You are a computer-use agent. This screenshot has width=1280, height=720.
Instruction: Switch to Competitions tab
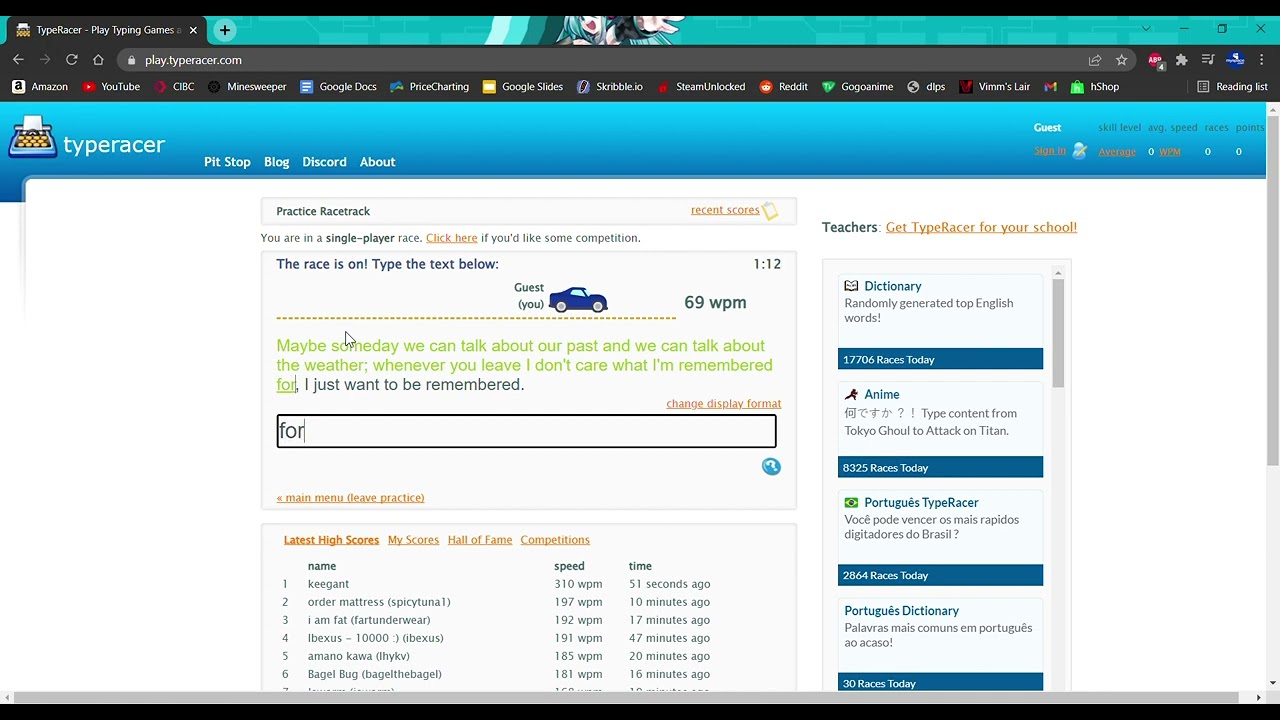[555, 540]
